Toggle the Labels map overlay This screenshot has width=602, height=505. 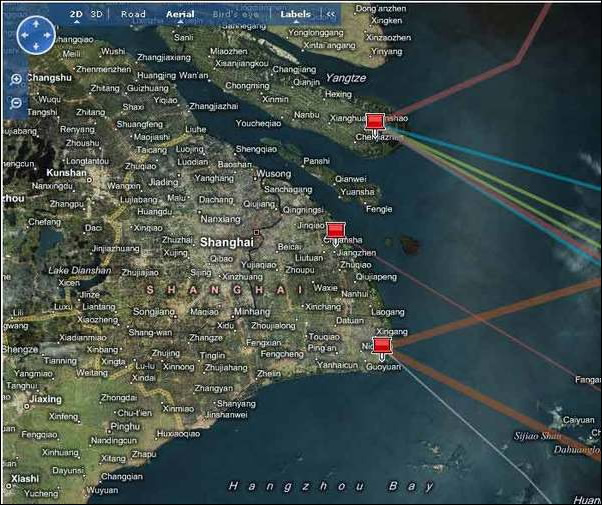point(295,15)
